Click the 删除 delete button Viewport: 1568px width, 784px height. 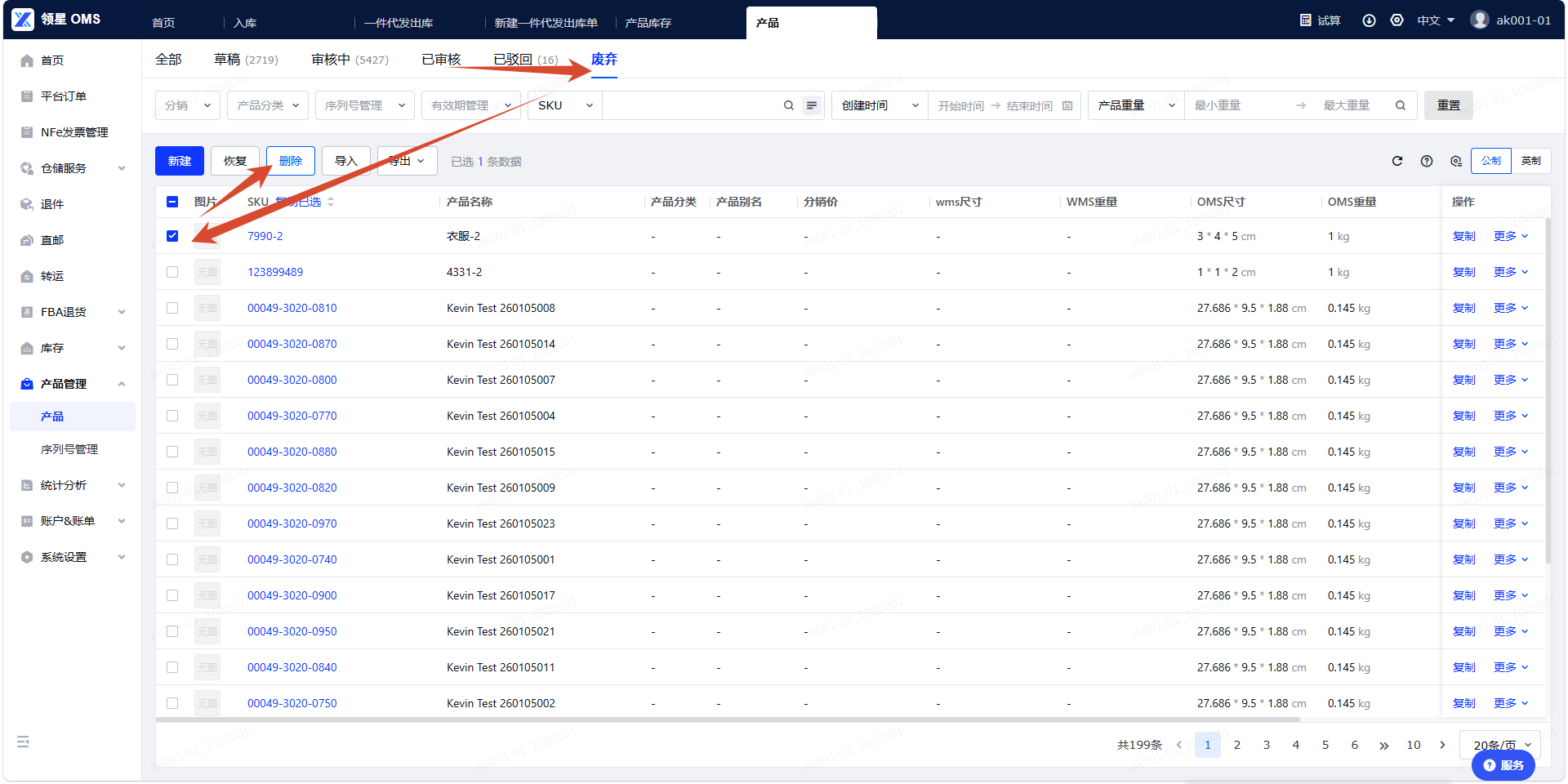click(x=291, y=161)
